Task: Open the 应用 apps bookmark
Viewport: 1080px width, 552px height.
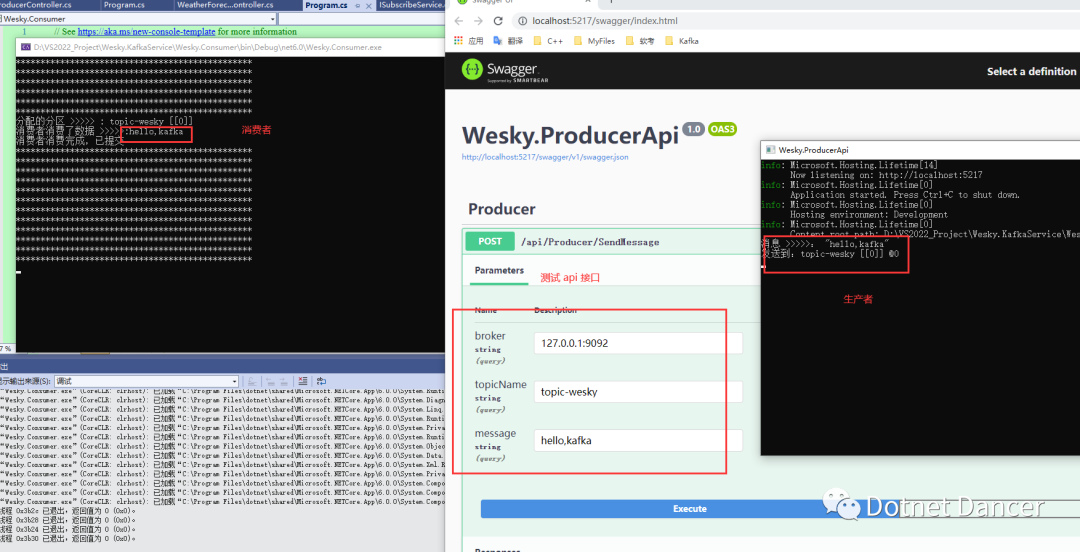Action: click(468, 41)
